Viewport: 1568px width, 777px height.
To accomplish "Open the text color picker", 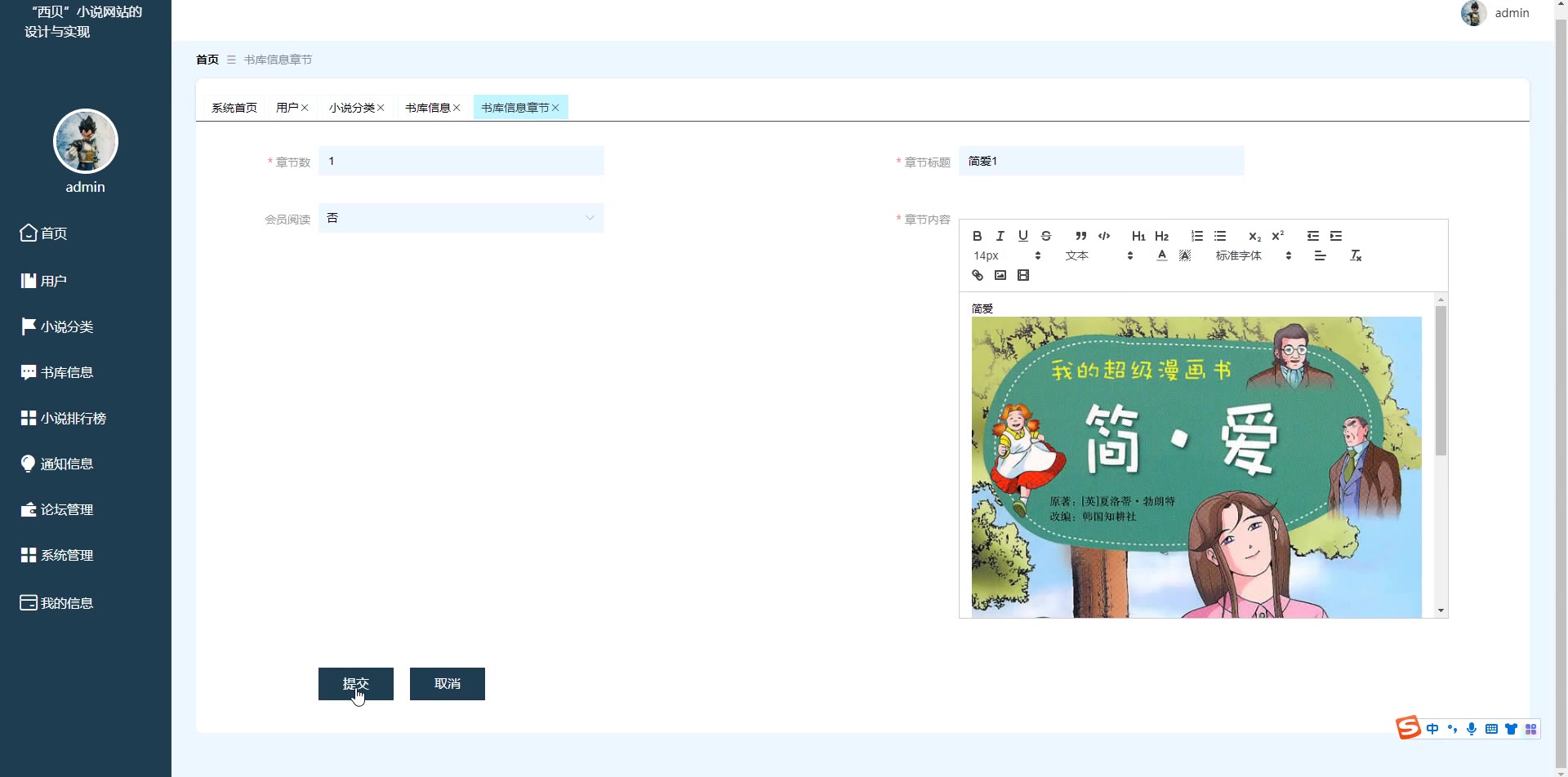I will 1161,255.
